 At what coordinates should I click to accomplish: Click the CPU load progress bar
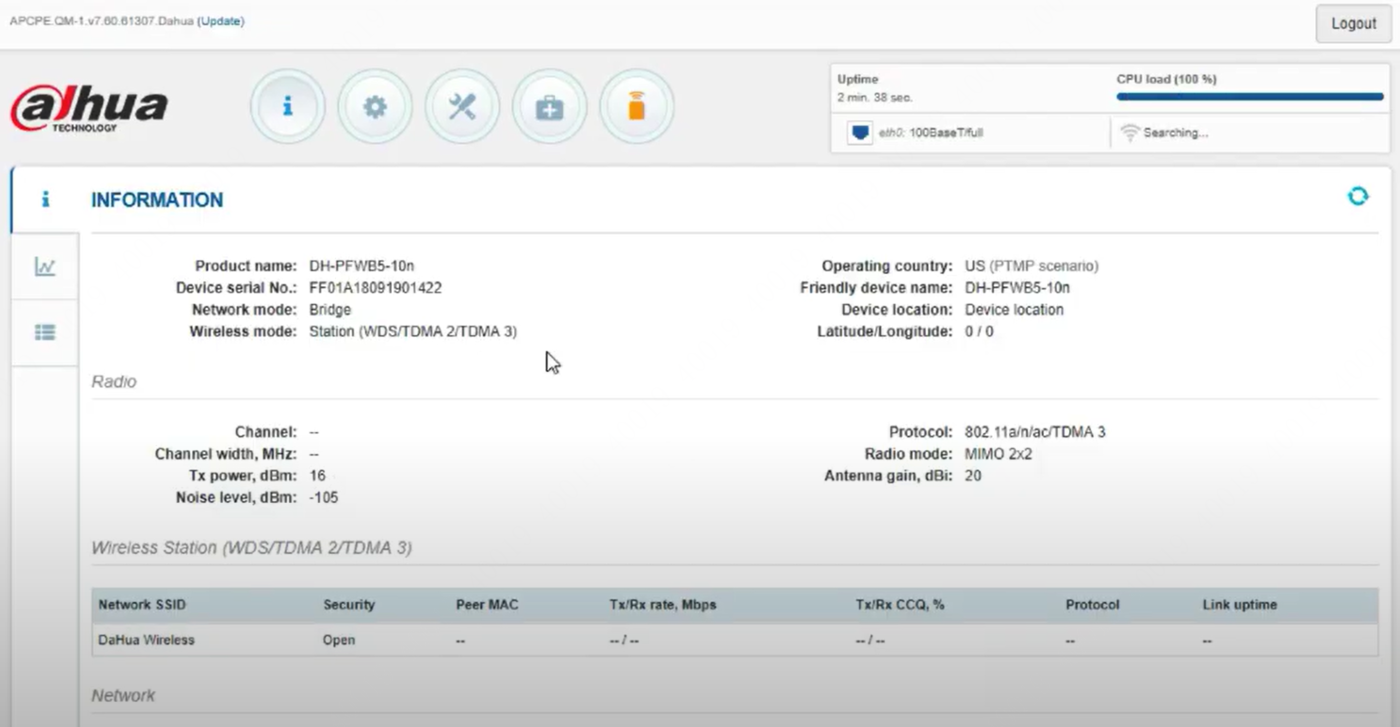[1250, 97]
